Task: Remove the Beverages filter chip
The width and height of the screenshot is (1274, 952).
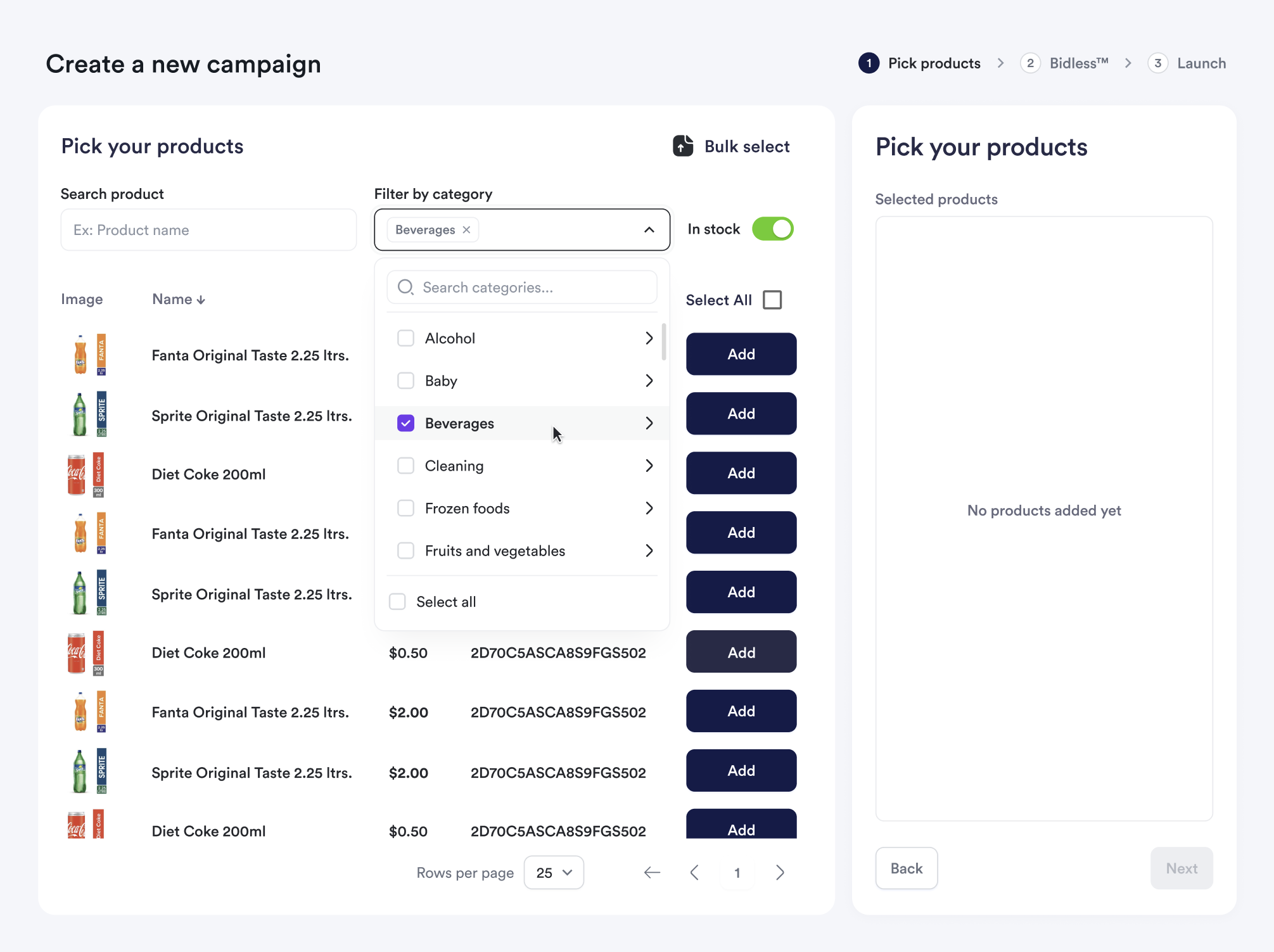Action: [466, 230]
